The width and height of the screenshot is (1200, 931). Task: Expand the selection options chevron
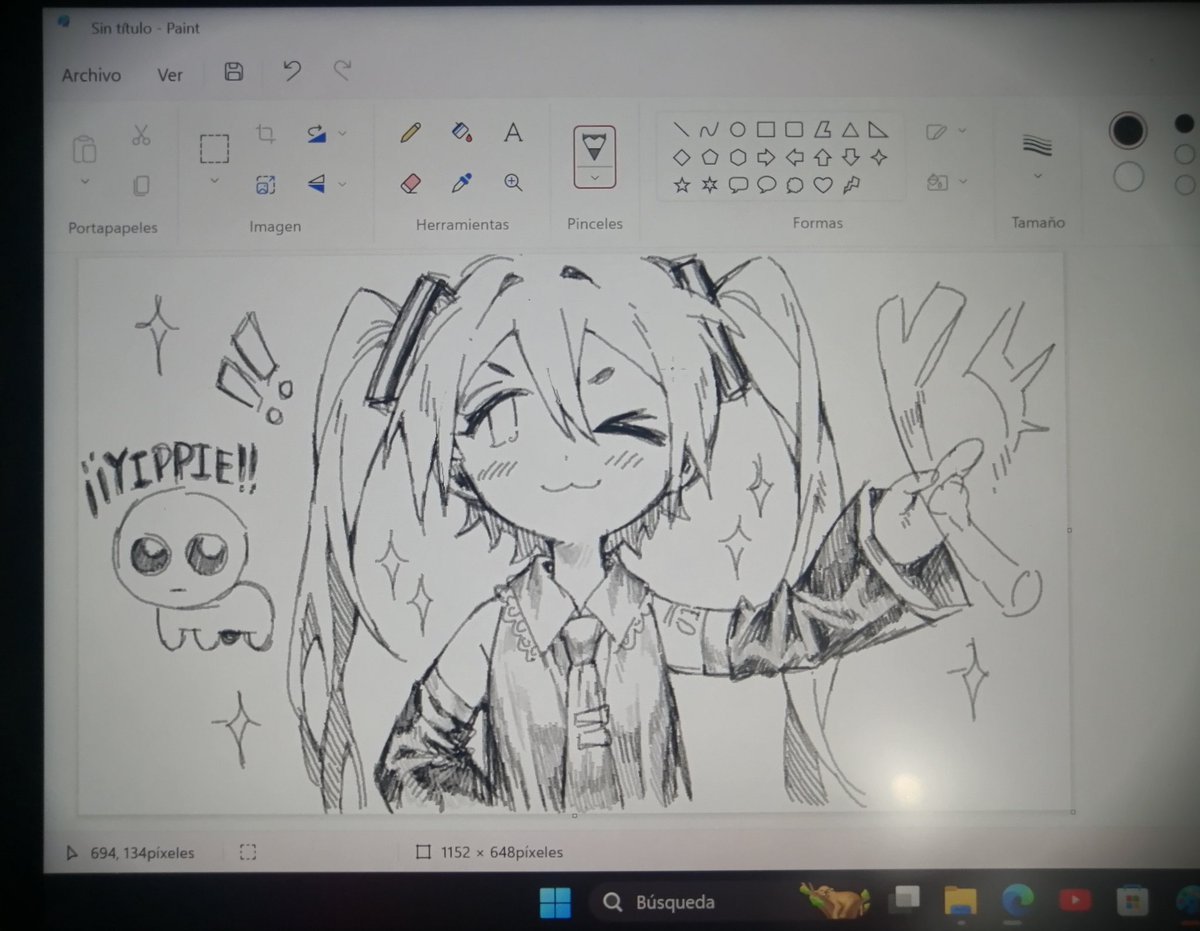(x=214, y=180)
